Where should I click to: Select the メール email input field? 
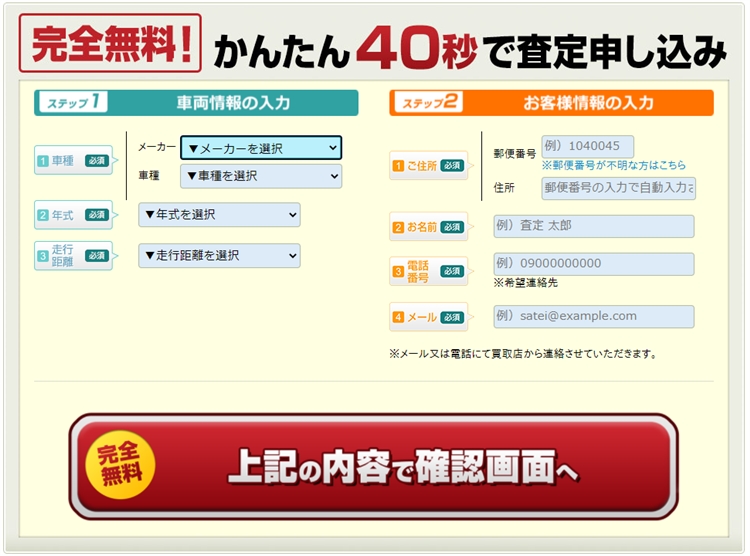point(593,316)
